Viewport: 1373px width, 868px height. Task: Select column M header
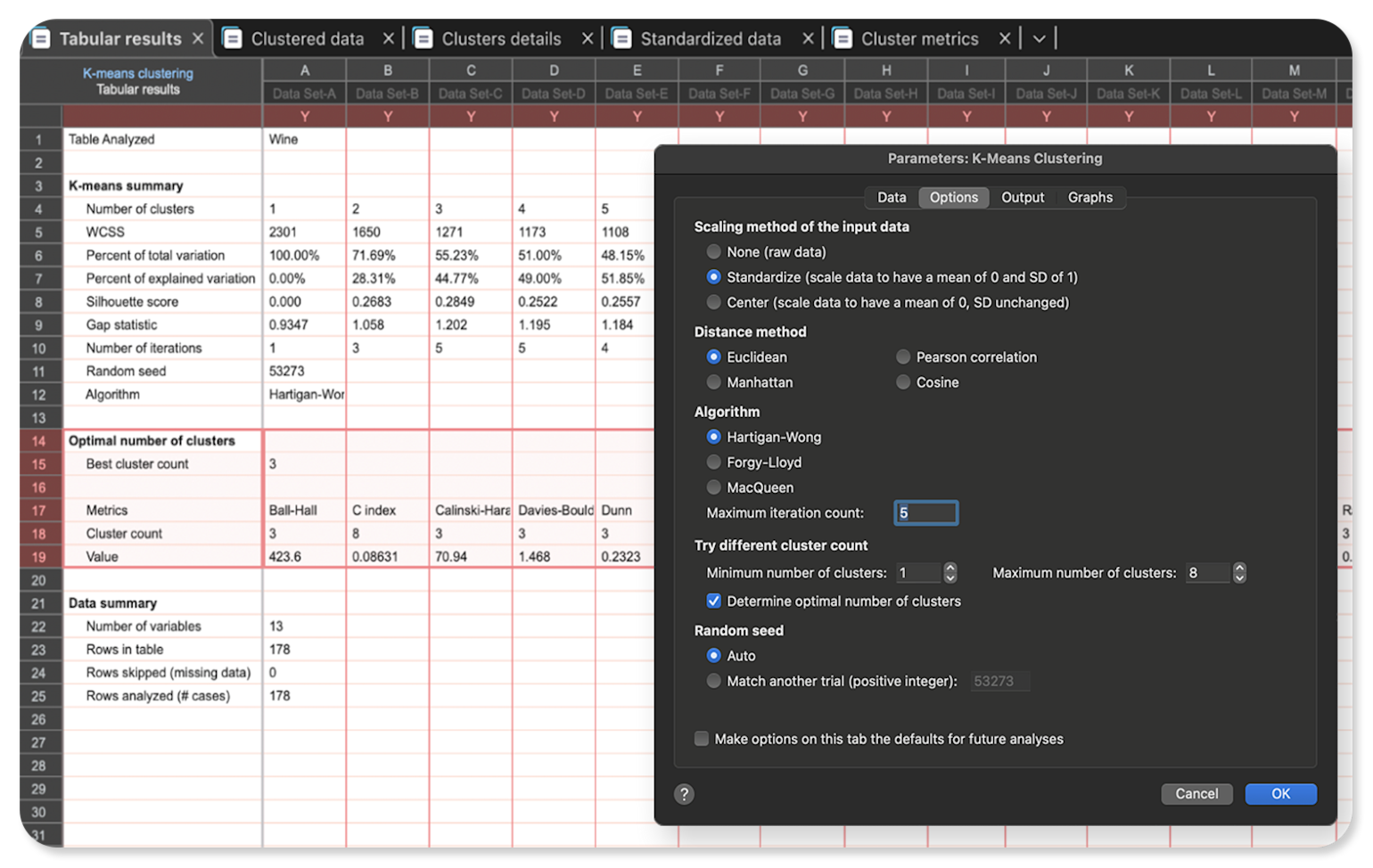(1294, 70)
